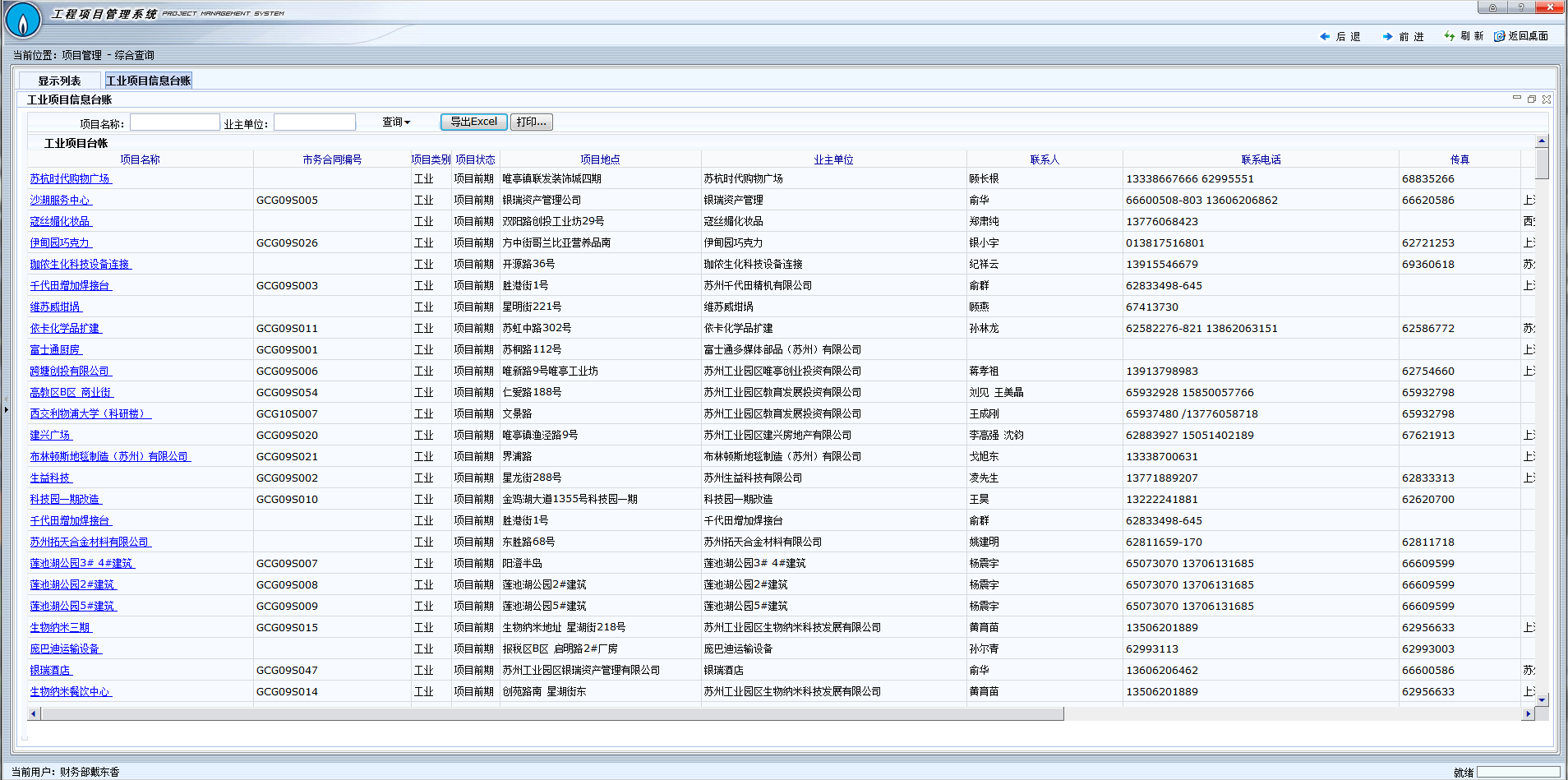Switch to the 显示列表 tab

[x=59, y=81]
